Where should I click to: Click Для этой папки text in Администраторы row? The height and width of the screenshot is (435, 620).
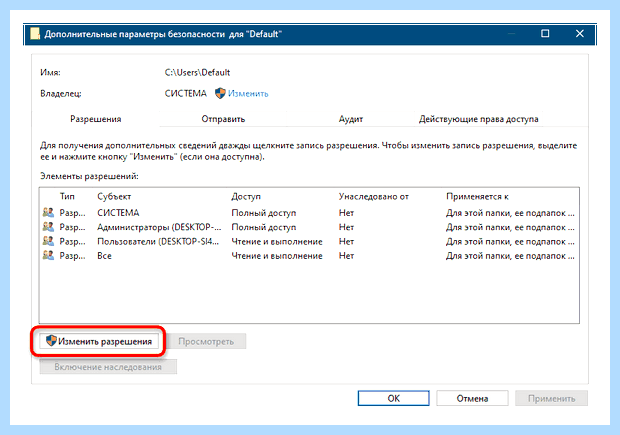(510, 227)
